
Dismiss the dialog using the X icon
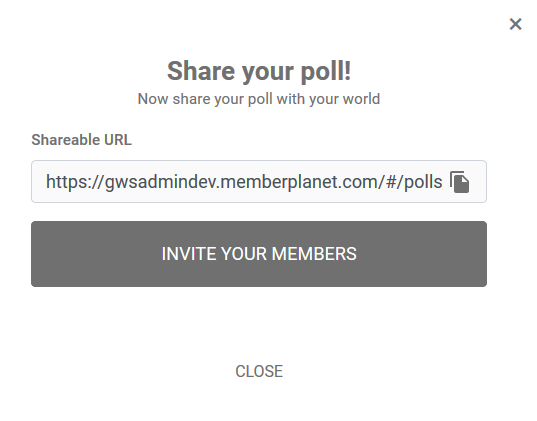pos(515,24)
